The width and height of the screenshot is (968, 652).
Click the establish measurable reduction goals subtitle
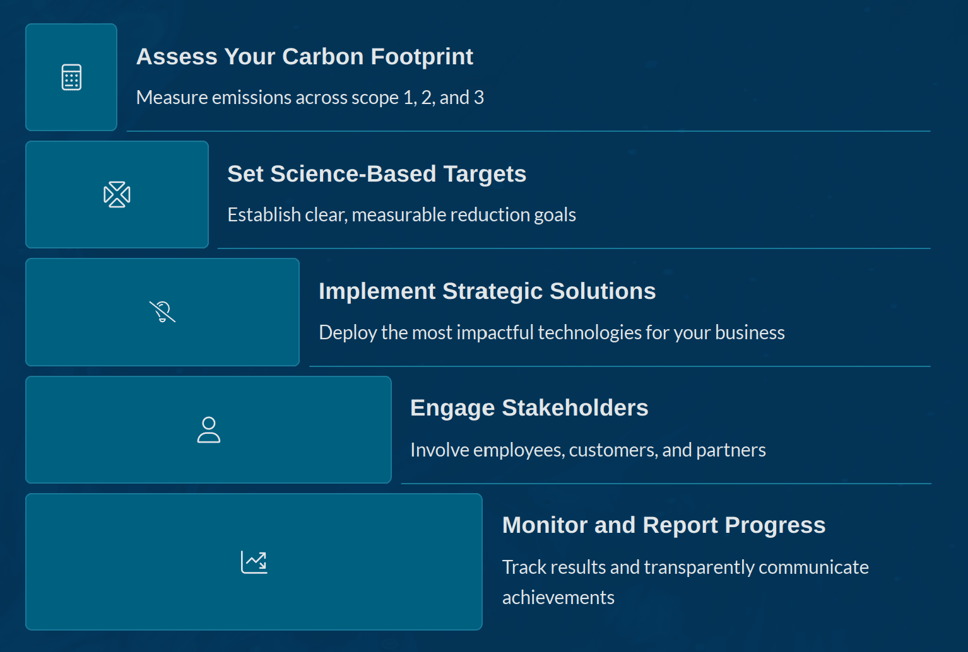click(401, 214)
